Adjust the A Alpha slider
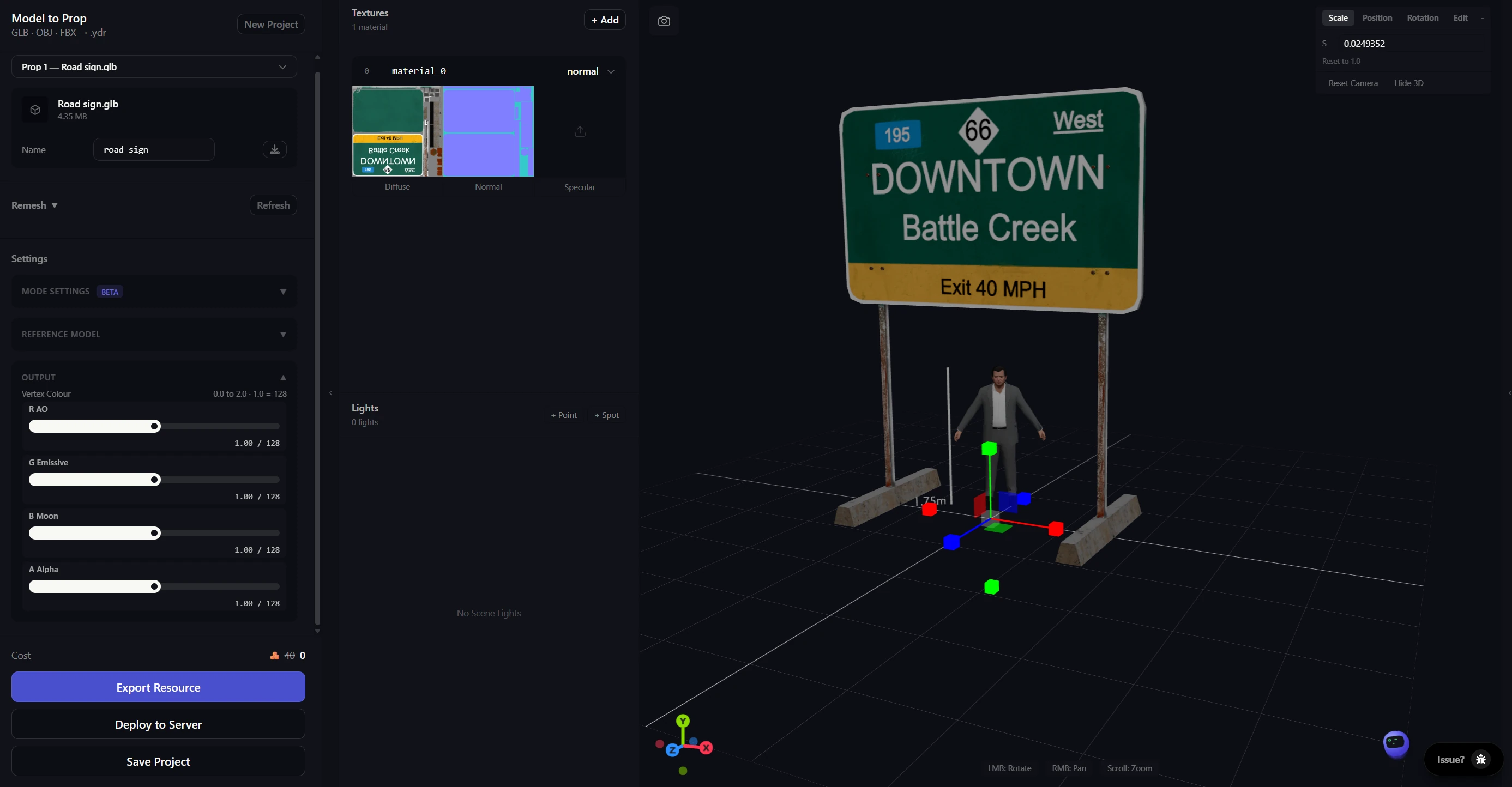 [154, 586]
